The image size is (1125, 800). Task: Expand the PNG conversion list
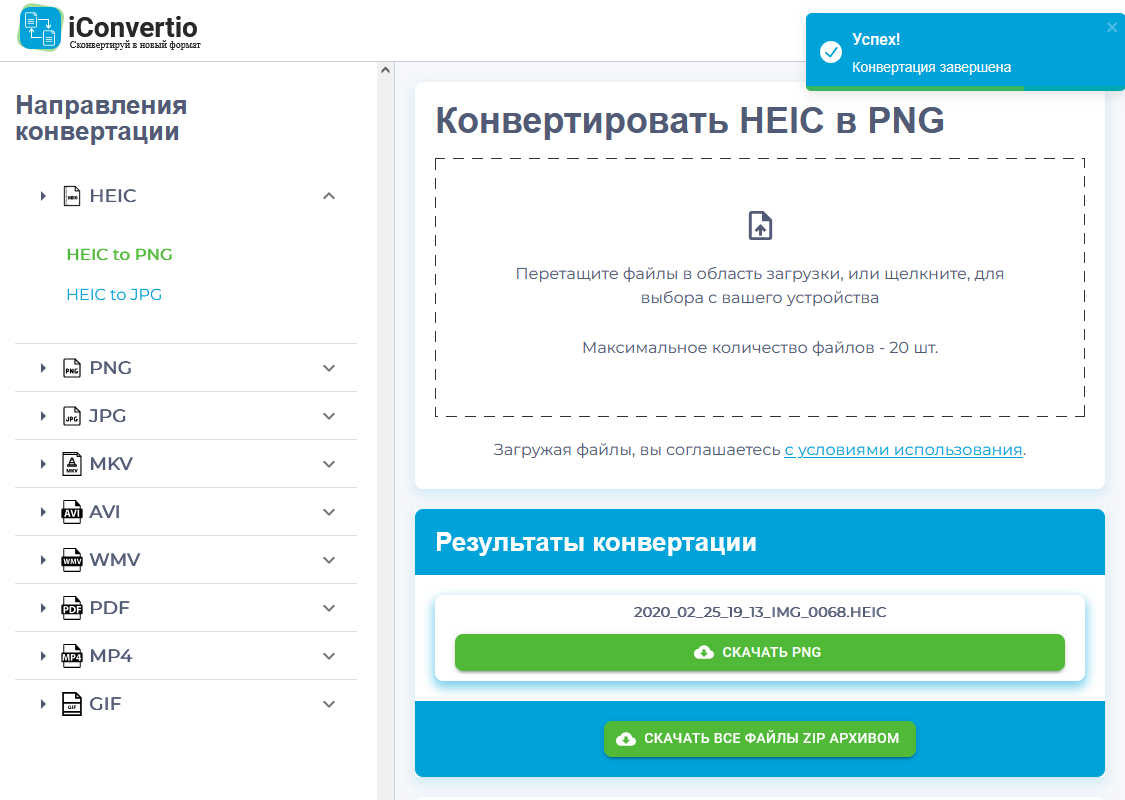tap(328, 367)
